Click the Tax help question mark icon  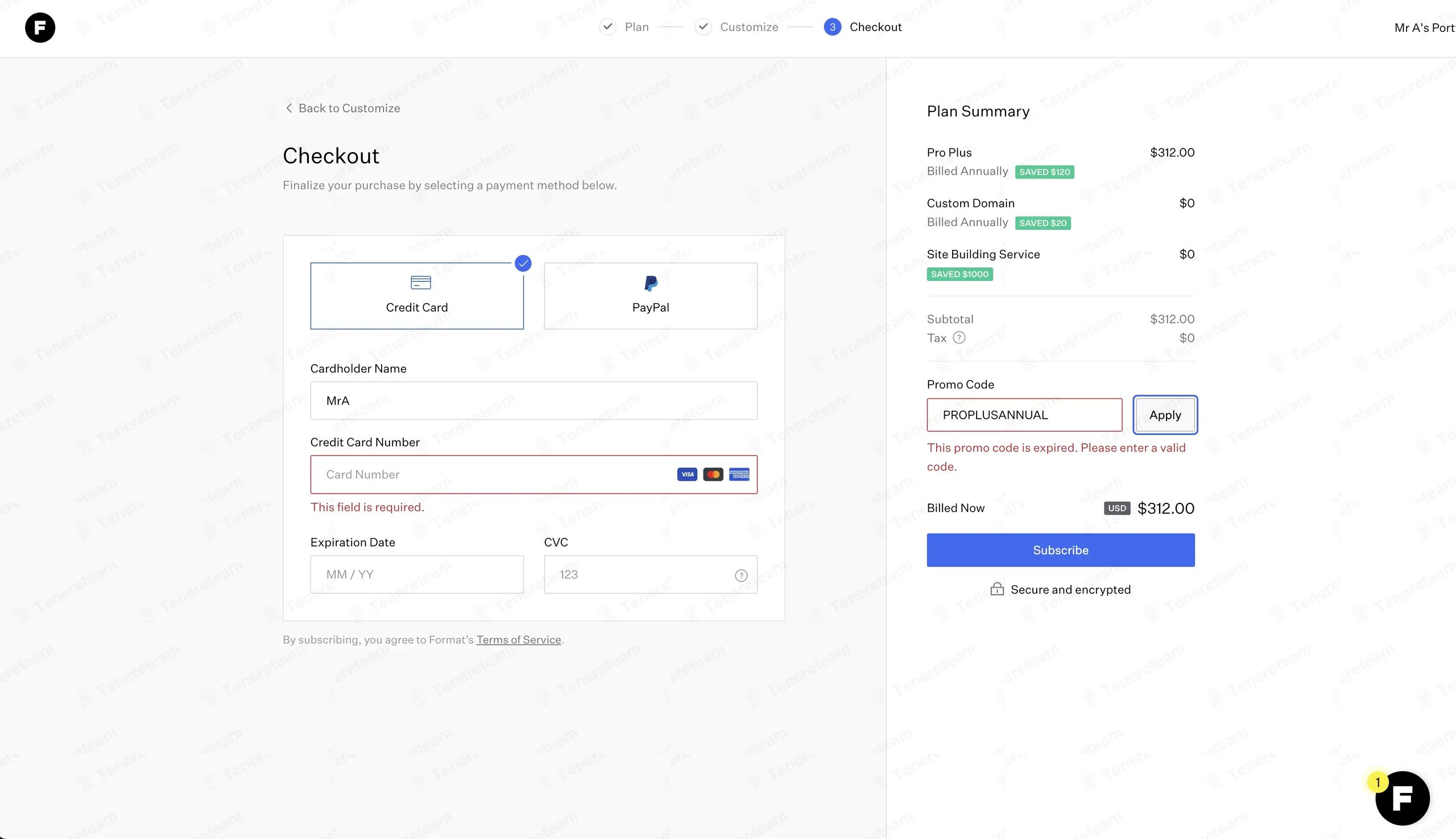coord(959,338)
